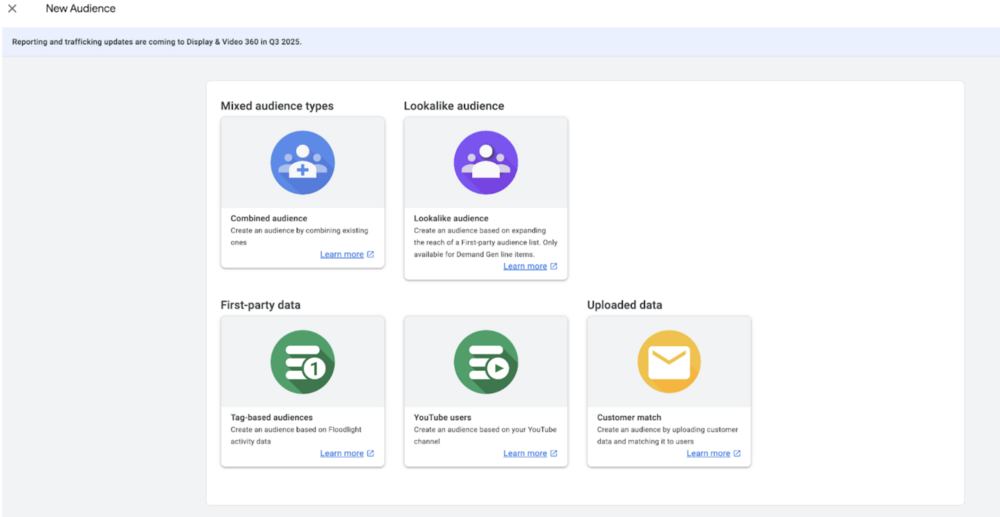Screen dimensions: 1000x517
Task: Click external link icon in Customer match card
Action: 737,454
